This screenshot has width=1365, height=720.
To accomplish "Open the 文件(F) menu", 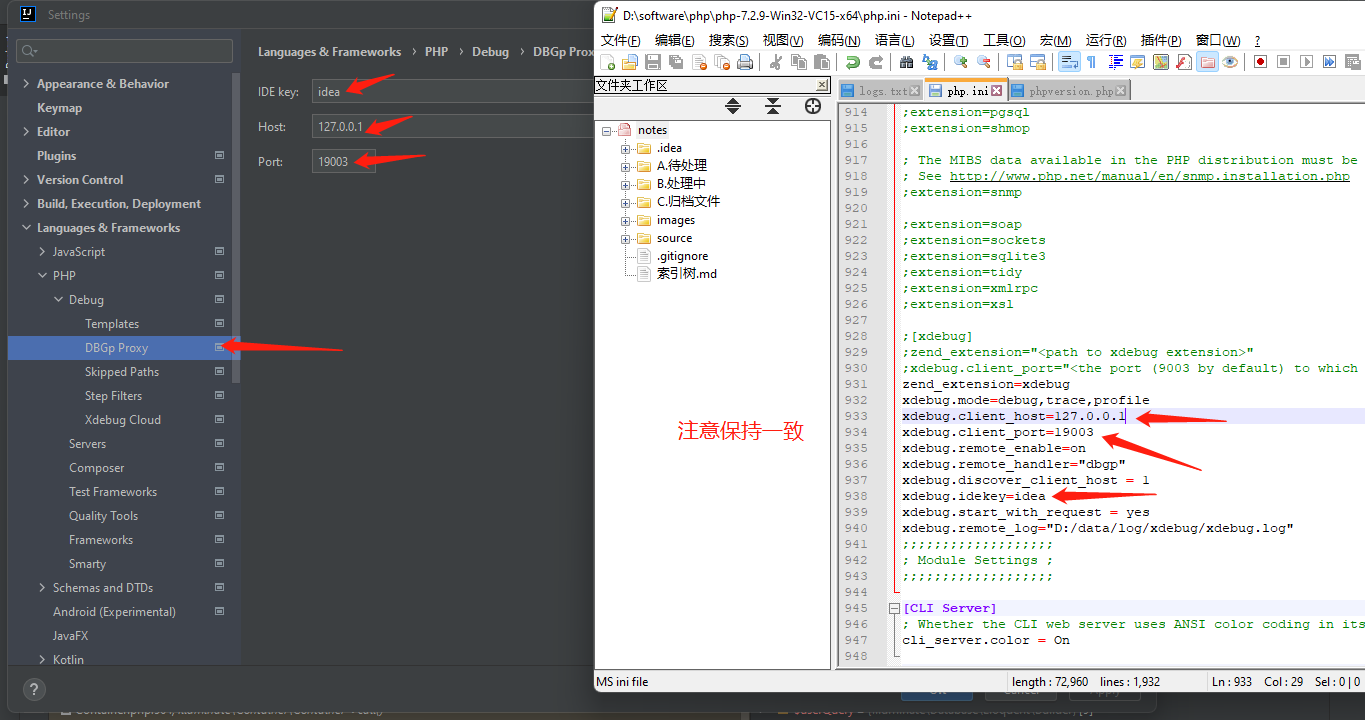I will pos(620,40).
